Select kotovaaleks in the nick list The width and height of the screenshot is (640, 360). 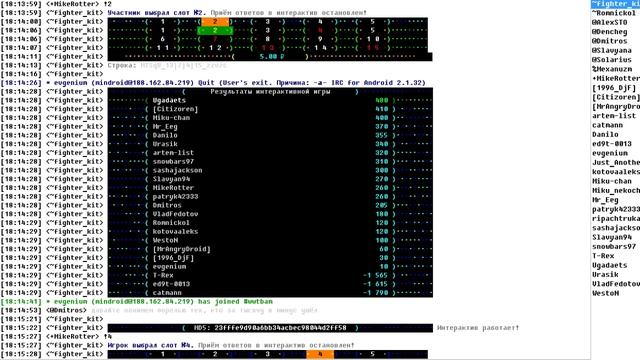pos(616,172)
